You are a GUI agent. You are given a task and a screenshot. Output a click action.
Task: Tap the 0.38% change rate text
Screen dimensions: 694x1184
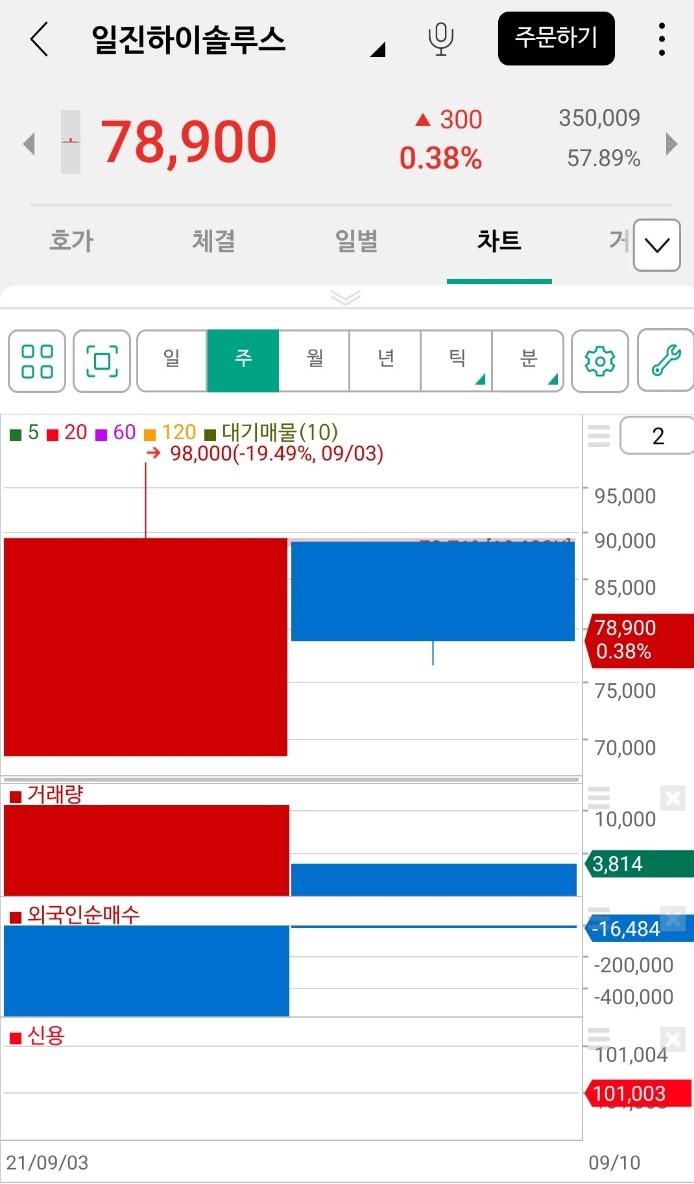[440, 159]
